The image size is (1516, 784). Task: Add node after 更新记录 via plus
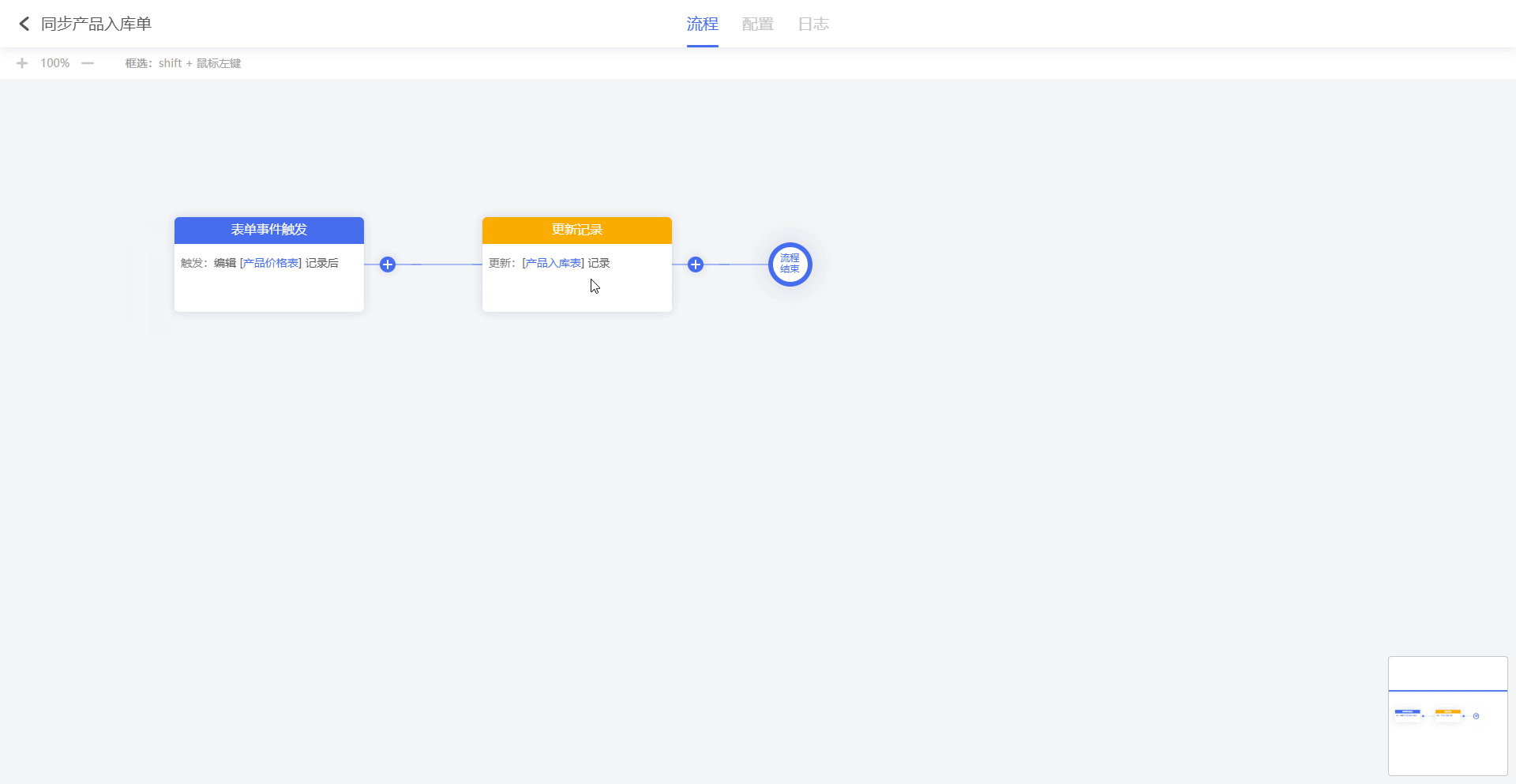(x=696, y=264)
